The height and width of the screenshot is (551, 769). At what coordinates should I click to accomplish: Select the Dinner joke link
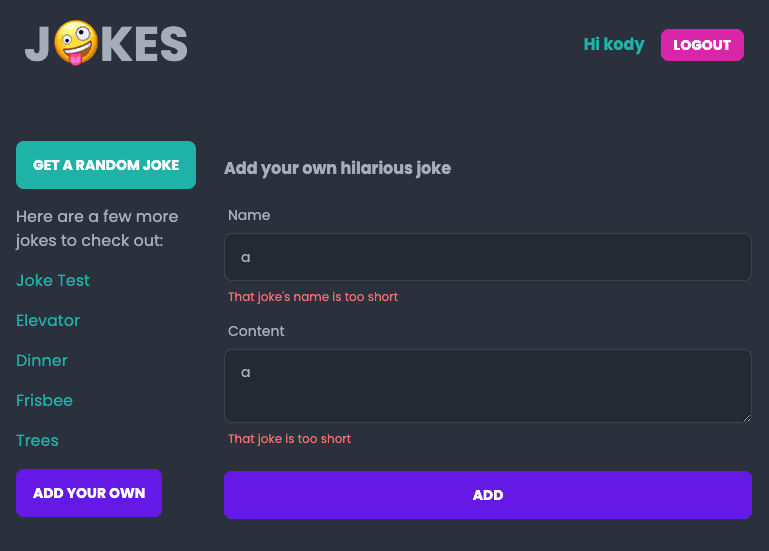point(42,361)
